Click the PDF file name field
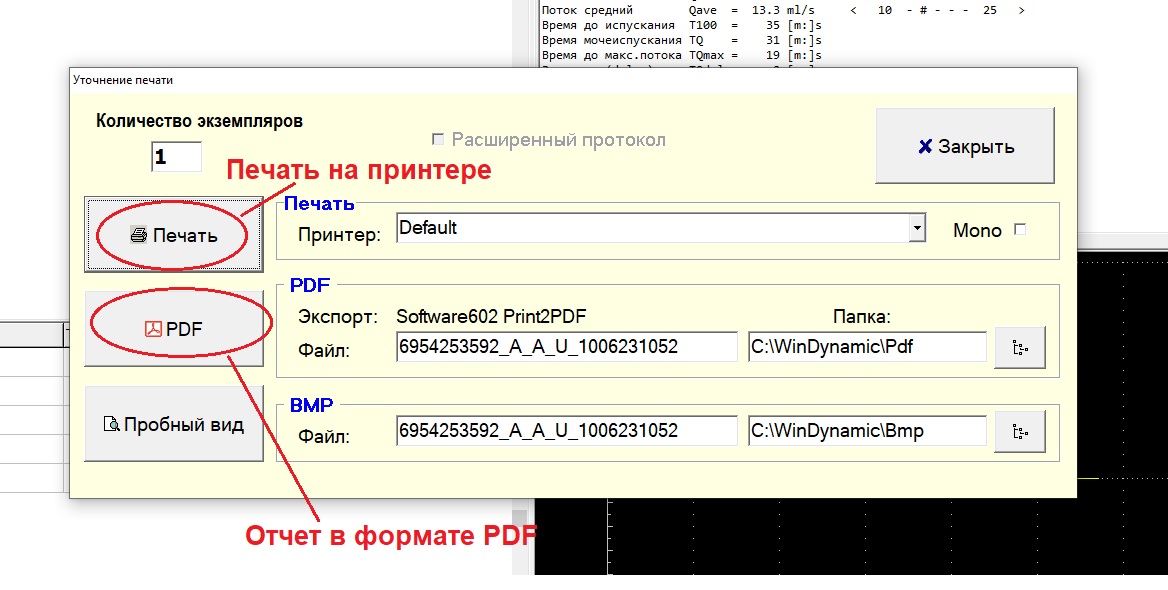Screen dimensions: 1168x590 566,347
